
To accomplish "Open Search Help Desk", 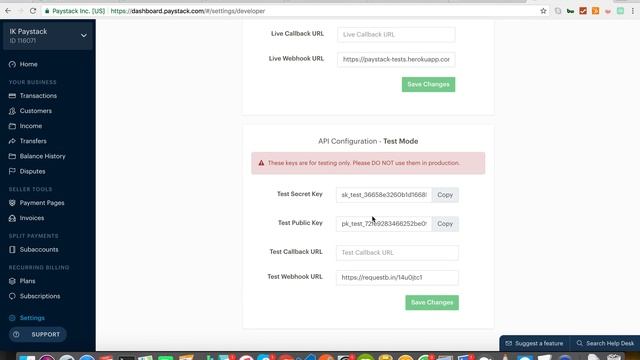I will click(x=605, y=344).
